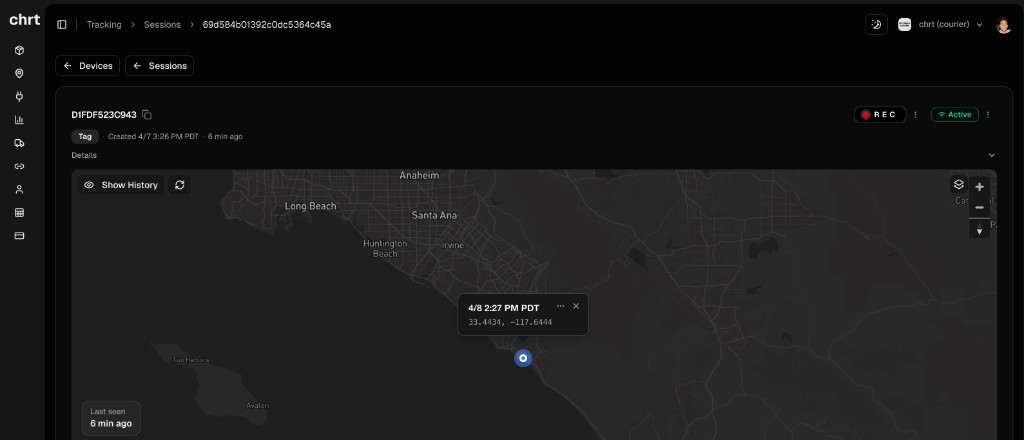Click chrt courier organization logo
Screen dimensions: 1024x440
(904, 25)
